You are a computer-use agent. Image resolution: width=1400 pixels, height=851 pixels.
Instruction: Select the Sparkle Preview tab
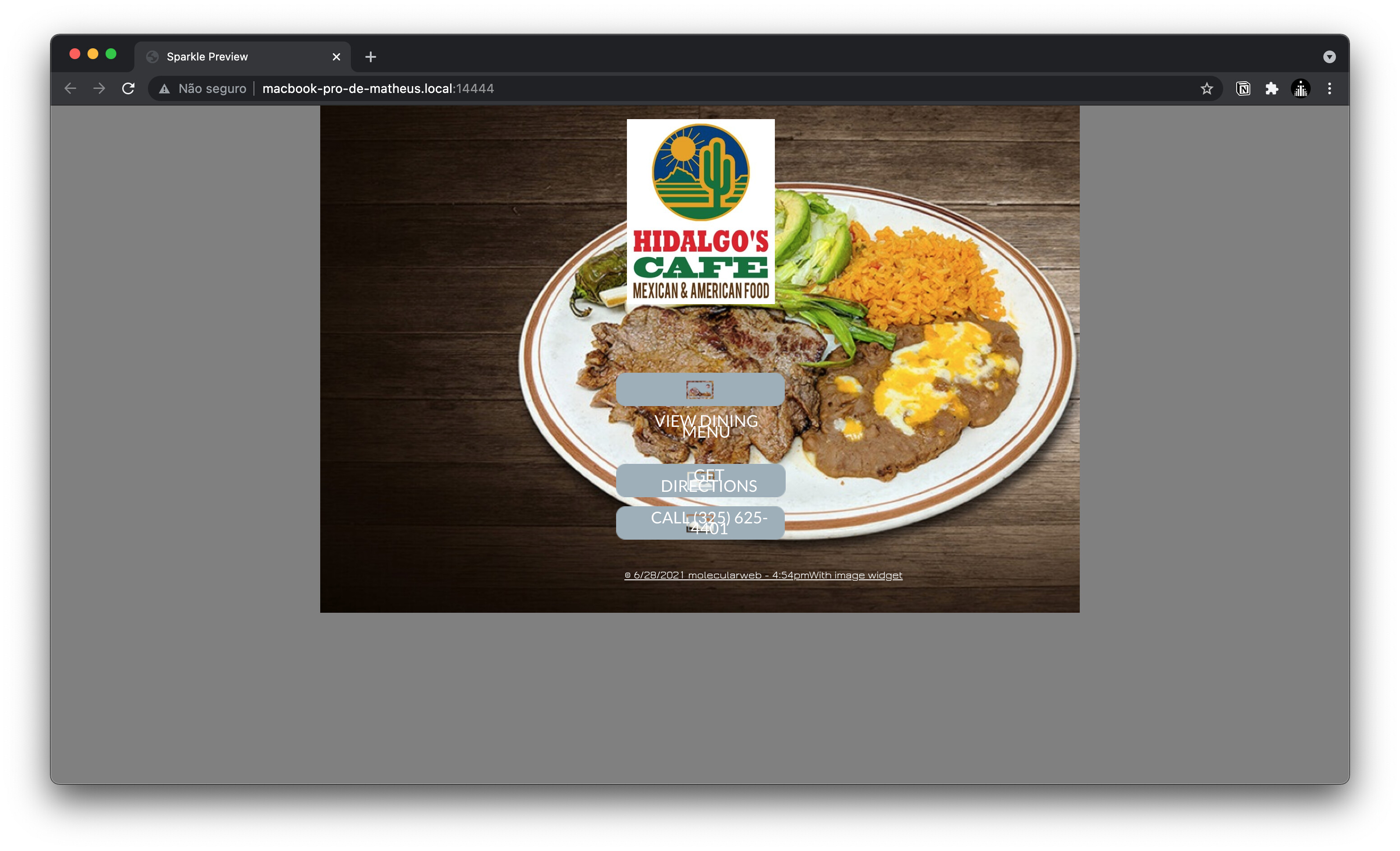[x=243, y=57]
